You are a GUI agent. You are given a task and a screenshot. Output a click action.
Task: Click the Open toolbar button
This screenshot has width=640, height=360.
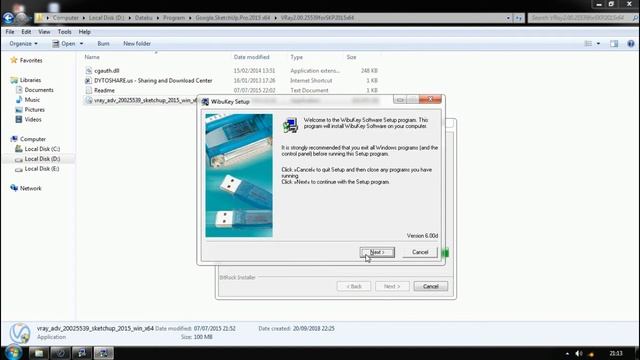coord(64,44)
